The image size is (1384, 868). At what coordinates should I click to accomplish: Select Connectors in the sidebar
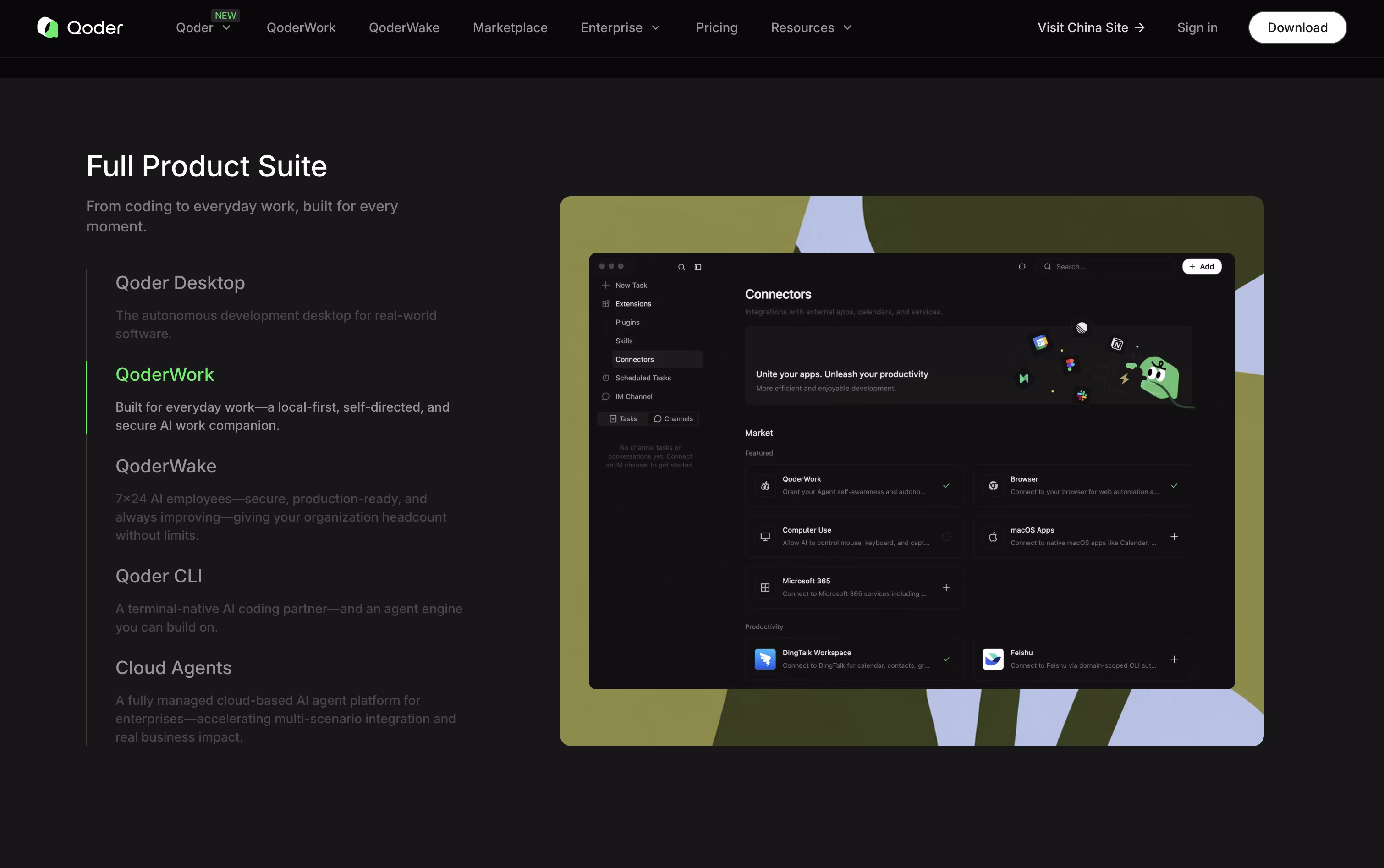click(657, 359)
